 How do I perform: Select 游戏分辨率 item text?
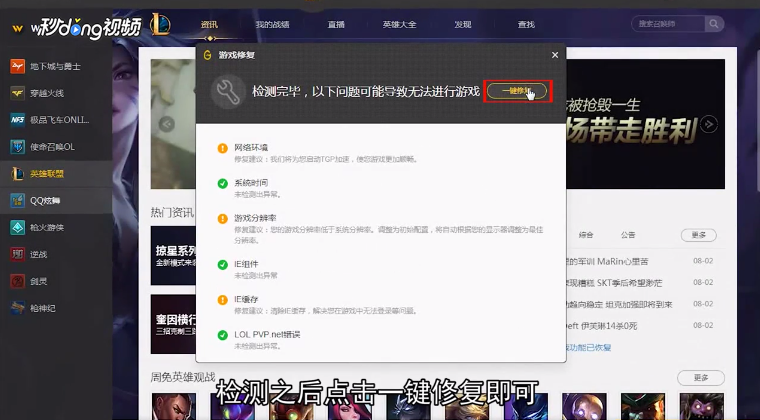(x=255, y=218)
